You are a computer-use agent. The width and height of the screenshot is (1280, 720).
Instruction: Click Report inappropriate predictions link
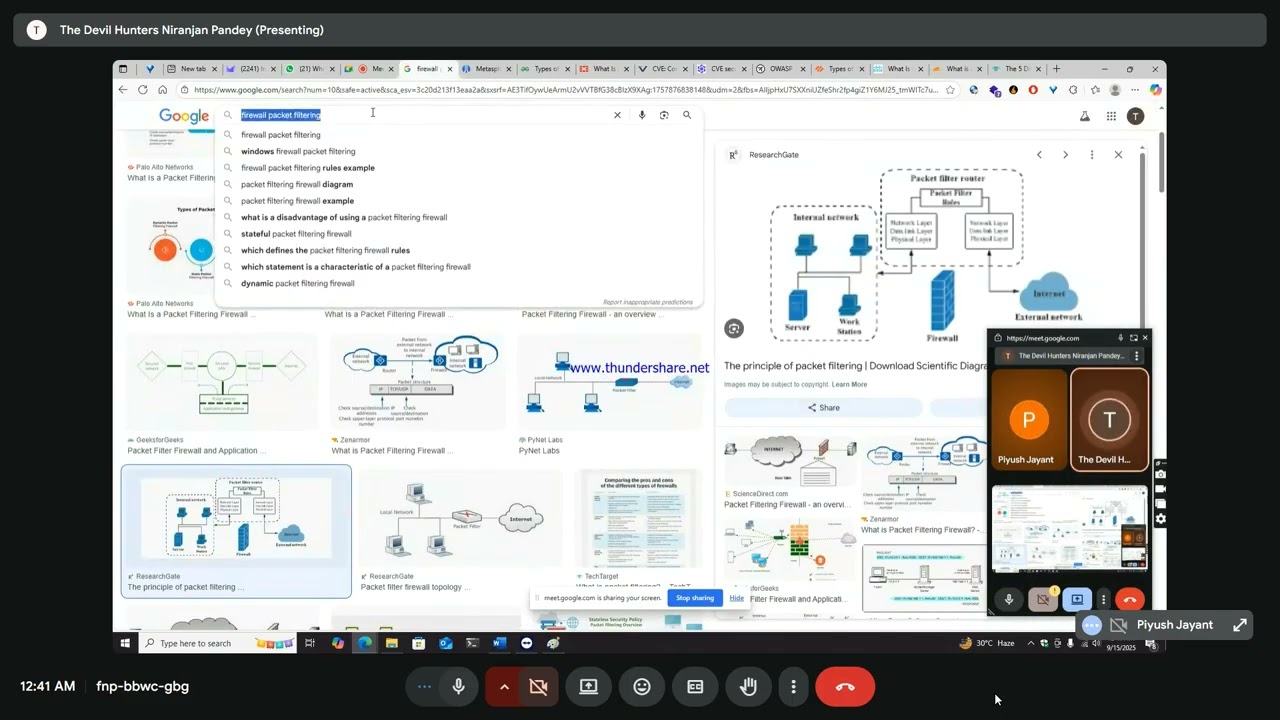647,302
